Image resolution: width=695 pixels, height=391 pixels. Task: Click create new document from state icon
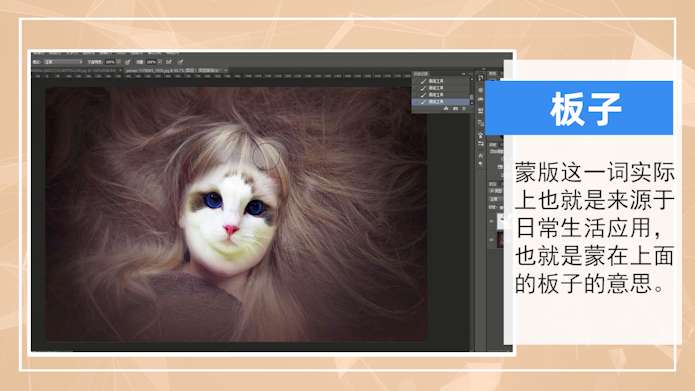(446, 109)
